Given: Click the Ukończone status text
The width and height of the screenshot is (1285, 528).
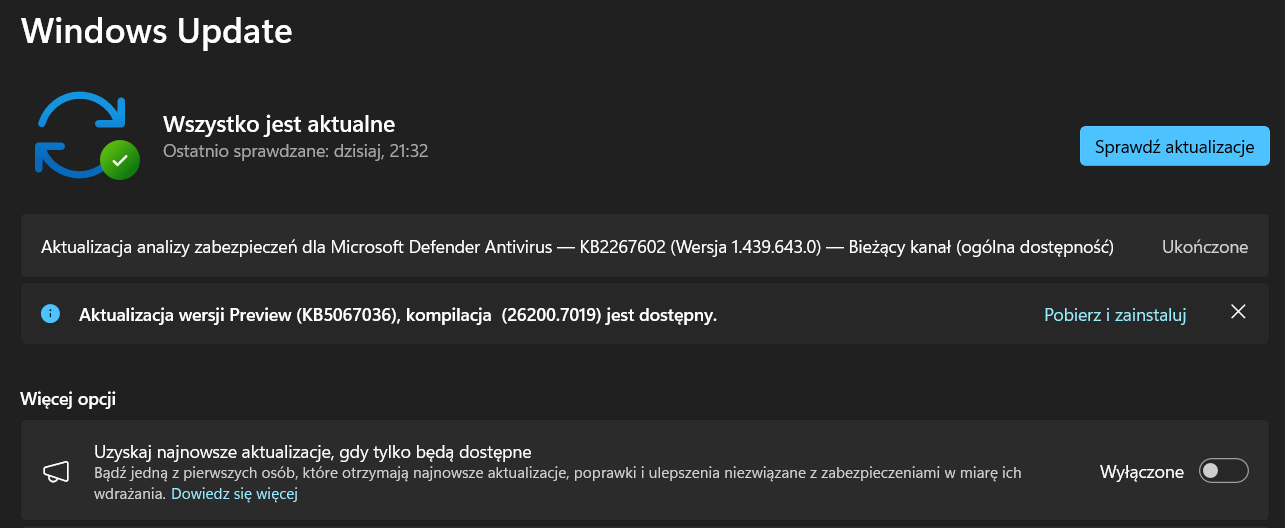Looking at the screenshot, I should point(1204,246).
